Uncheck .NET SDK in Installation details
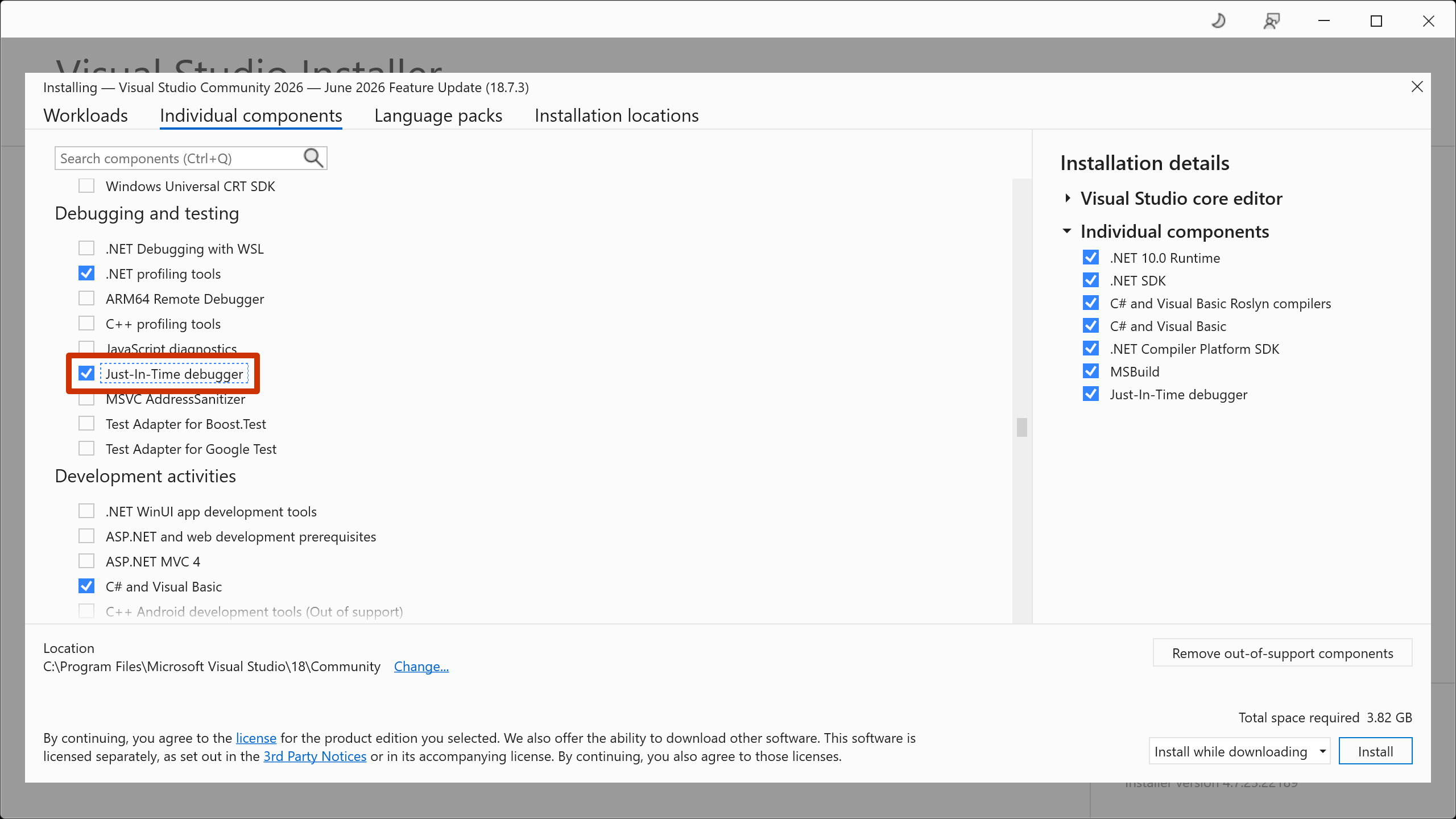 point(1091,280)
